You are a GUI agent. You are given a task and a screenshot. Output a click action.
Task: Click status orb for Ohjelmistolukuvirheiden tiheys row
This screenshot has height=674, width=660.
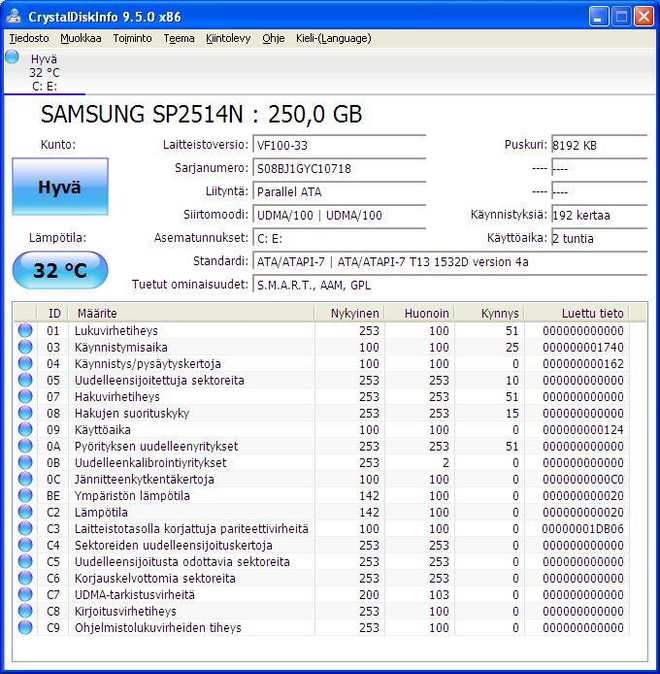[x=25, y=628]
